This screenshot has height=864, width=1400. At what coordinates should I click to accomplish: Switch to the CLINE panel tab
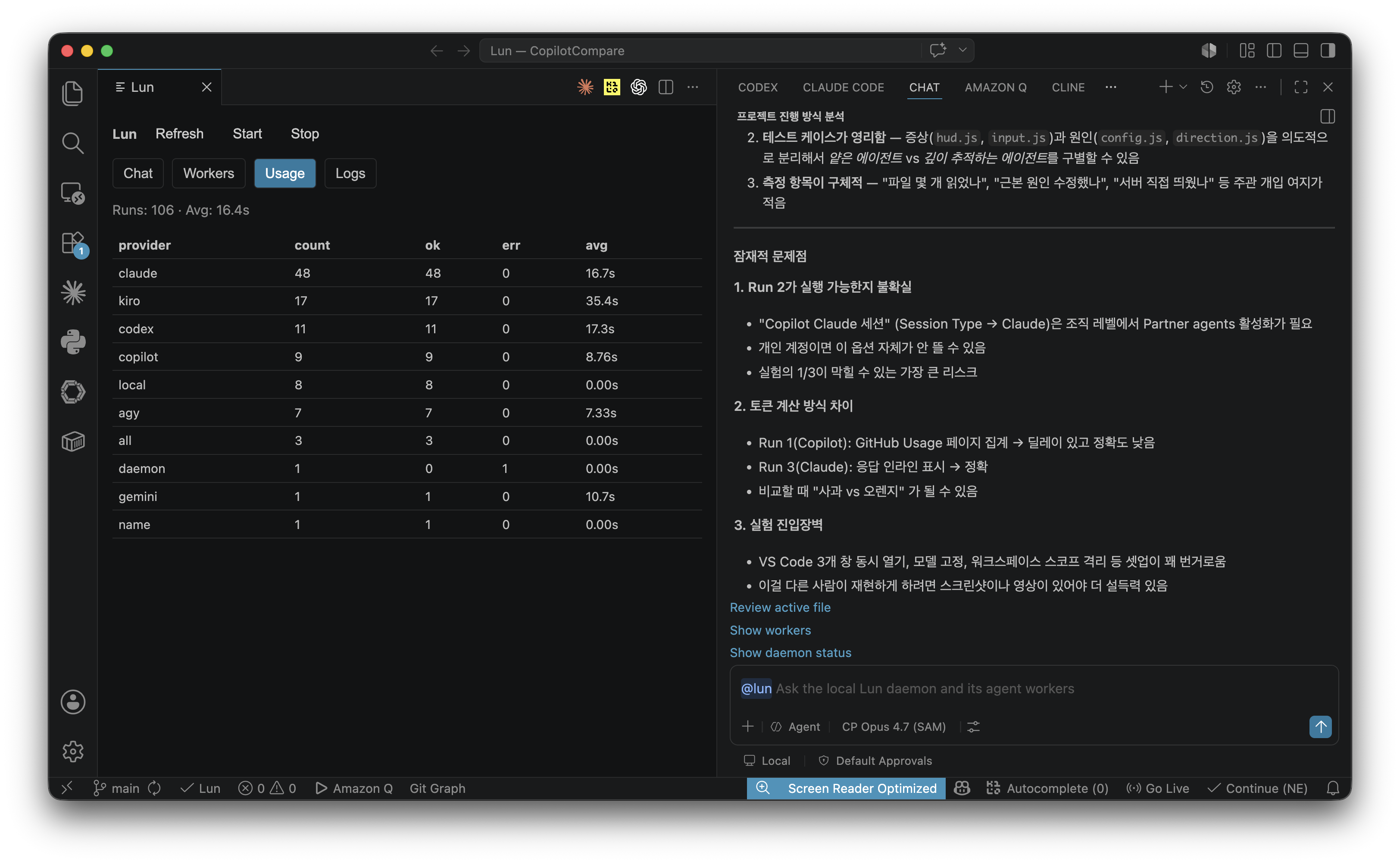tap(1068, 88)
